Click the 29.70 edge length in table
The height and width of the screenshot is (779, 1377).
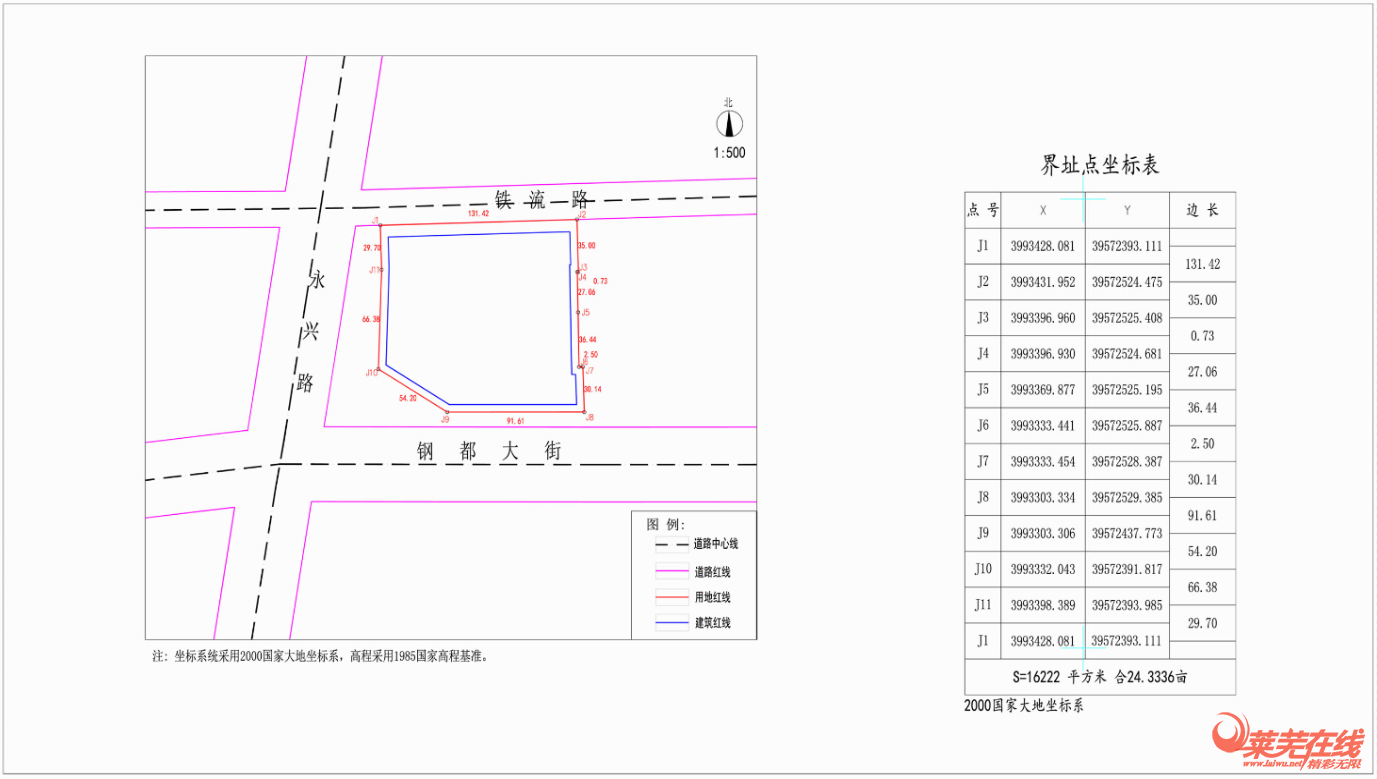point(1202,623)
